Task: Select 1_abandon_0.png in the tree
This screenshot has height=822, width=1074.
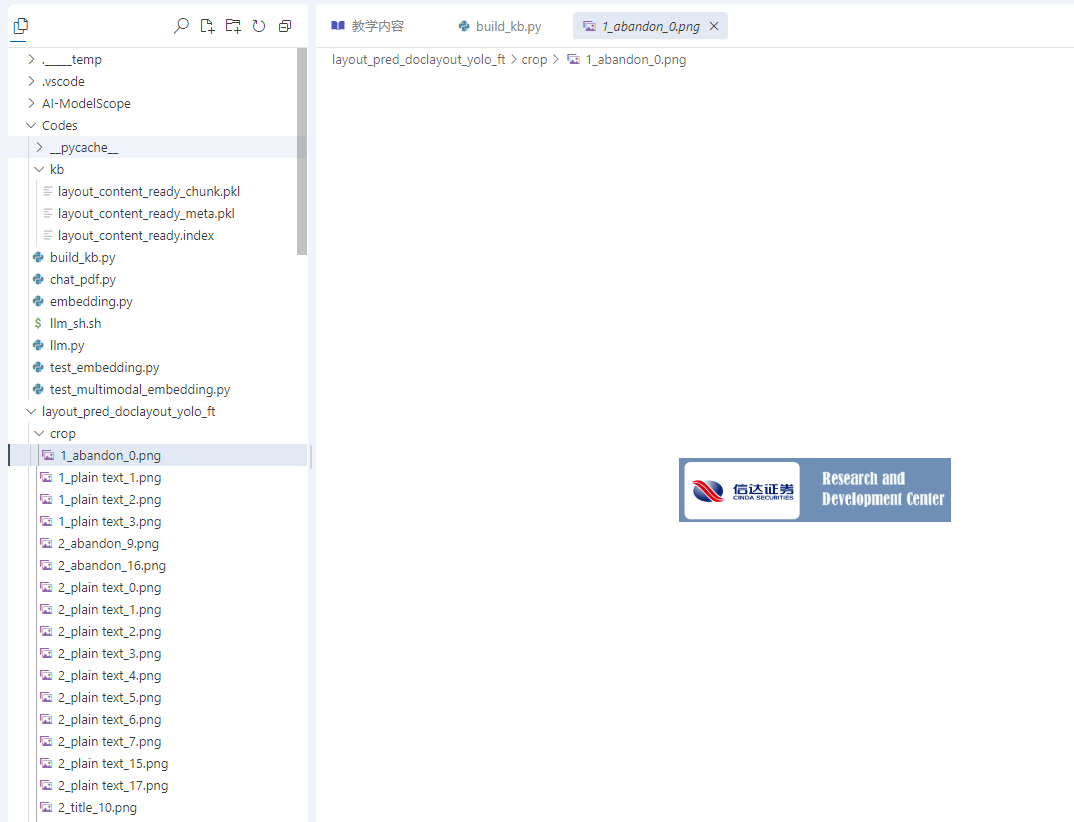Action: (x=158, y=456)
